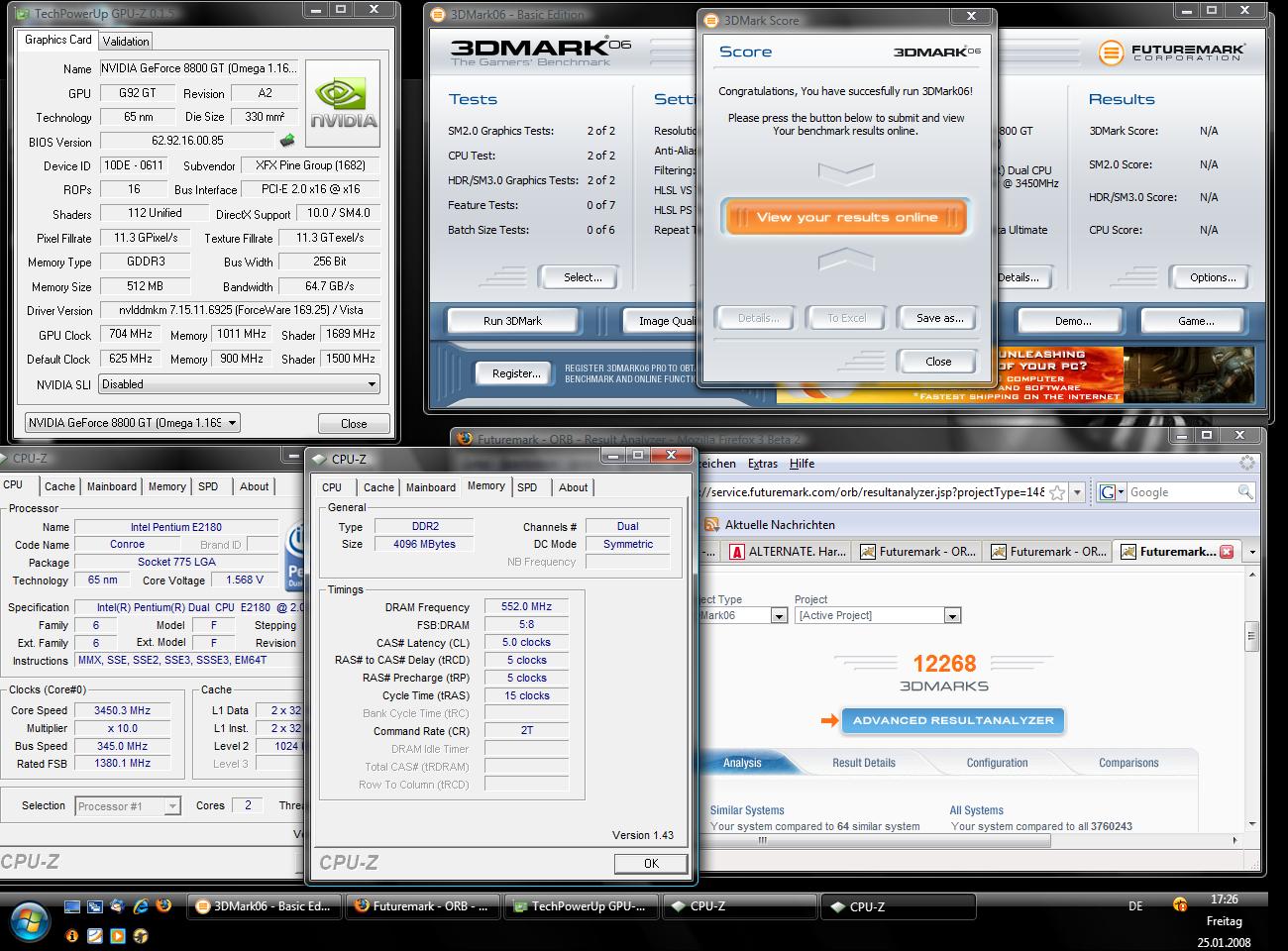Click the orange info icon in quick launch
Image resolution: width=1288 pixels, height=951 pixels.
pyautogui.click(x=72, y=935)
